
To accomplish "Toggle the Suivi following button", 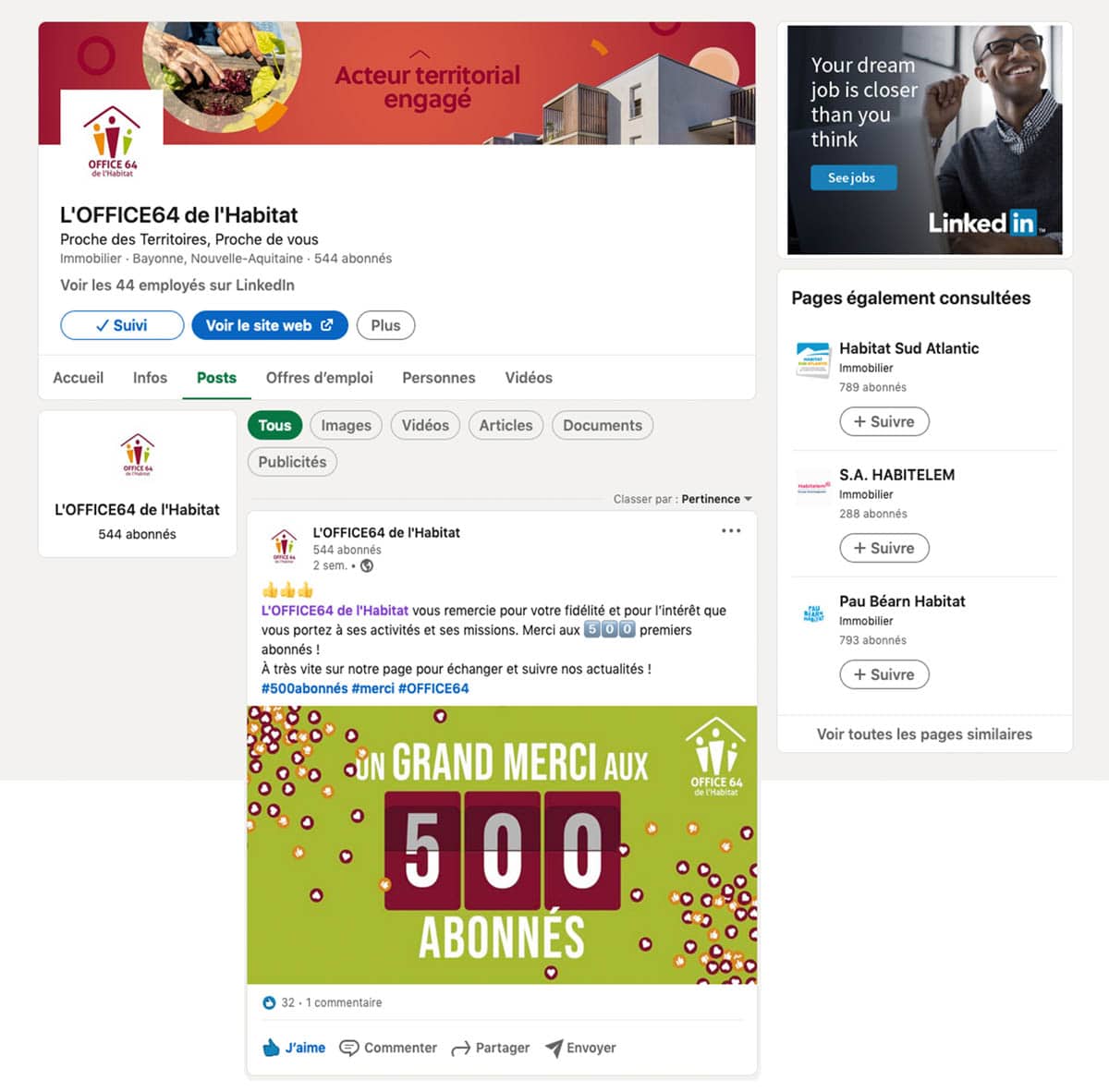I will tap(122, 325).
